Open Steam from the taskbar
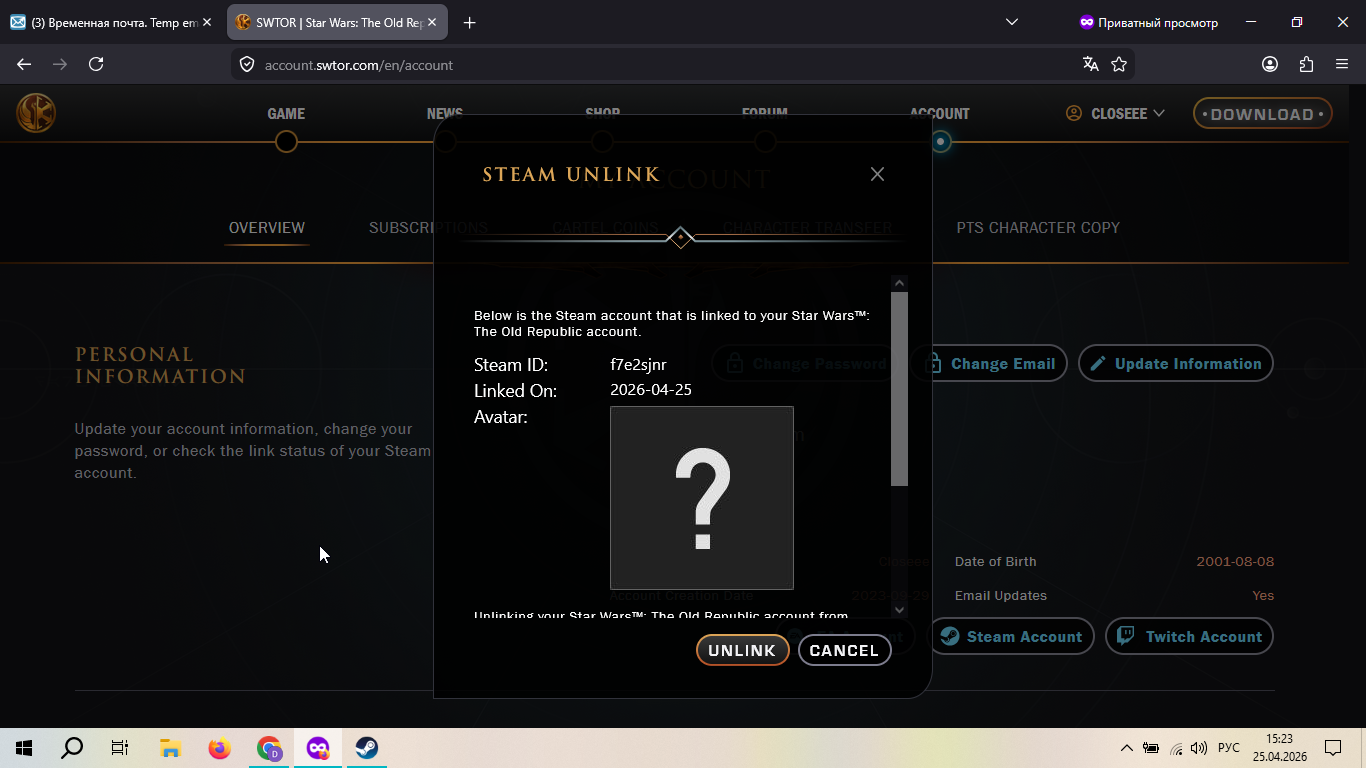 tap(367, 747)
